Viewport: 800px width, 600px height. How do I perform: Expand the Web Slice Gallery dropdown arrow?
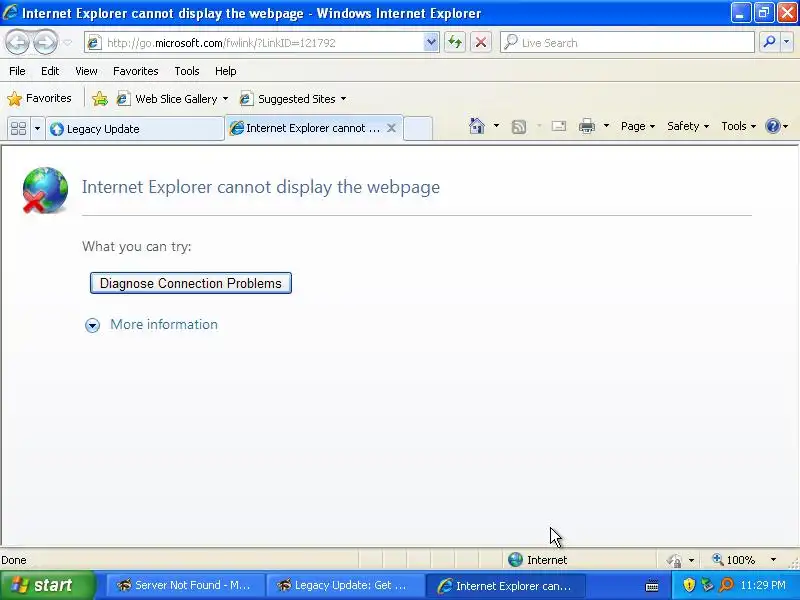(x=226, y=98)
